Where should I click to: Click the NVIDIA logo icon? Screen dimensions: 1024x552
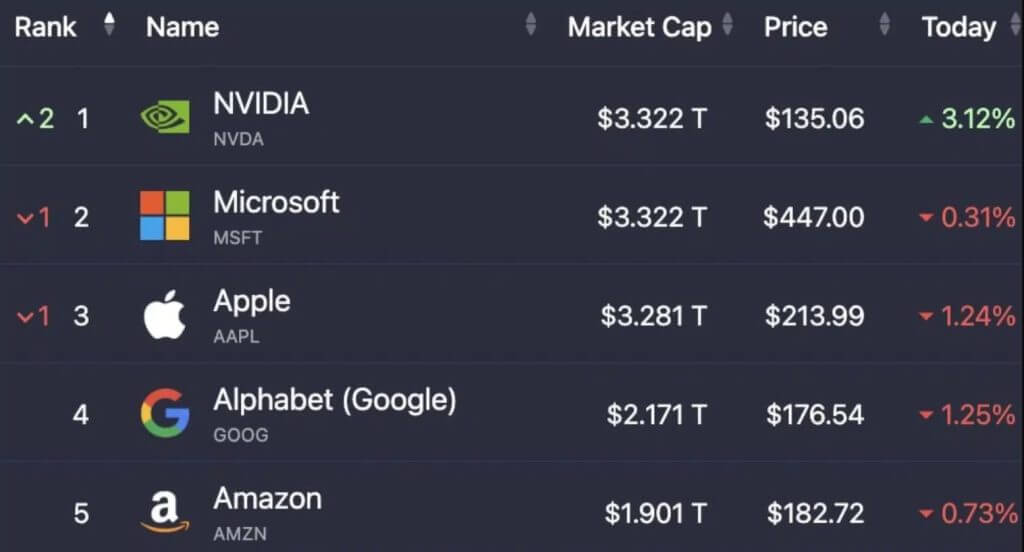165,118
